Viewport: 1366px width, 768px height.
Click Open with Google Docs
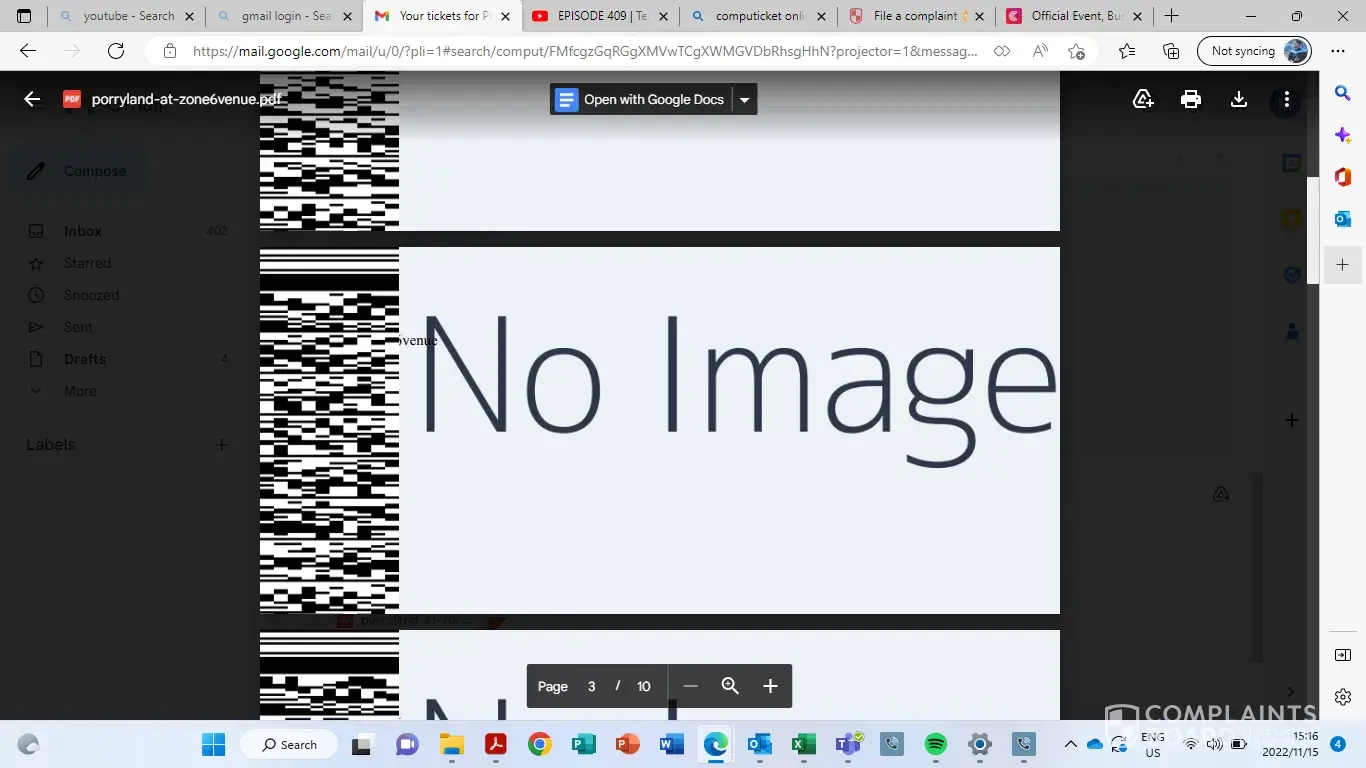(640, 99)
